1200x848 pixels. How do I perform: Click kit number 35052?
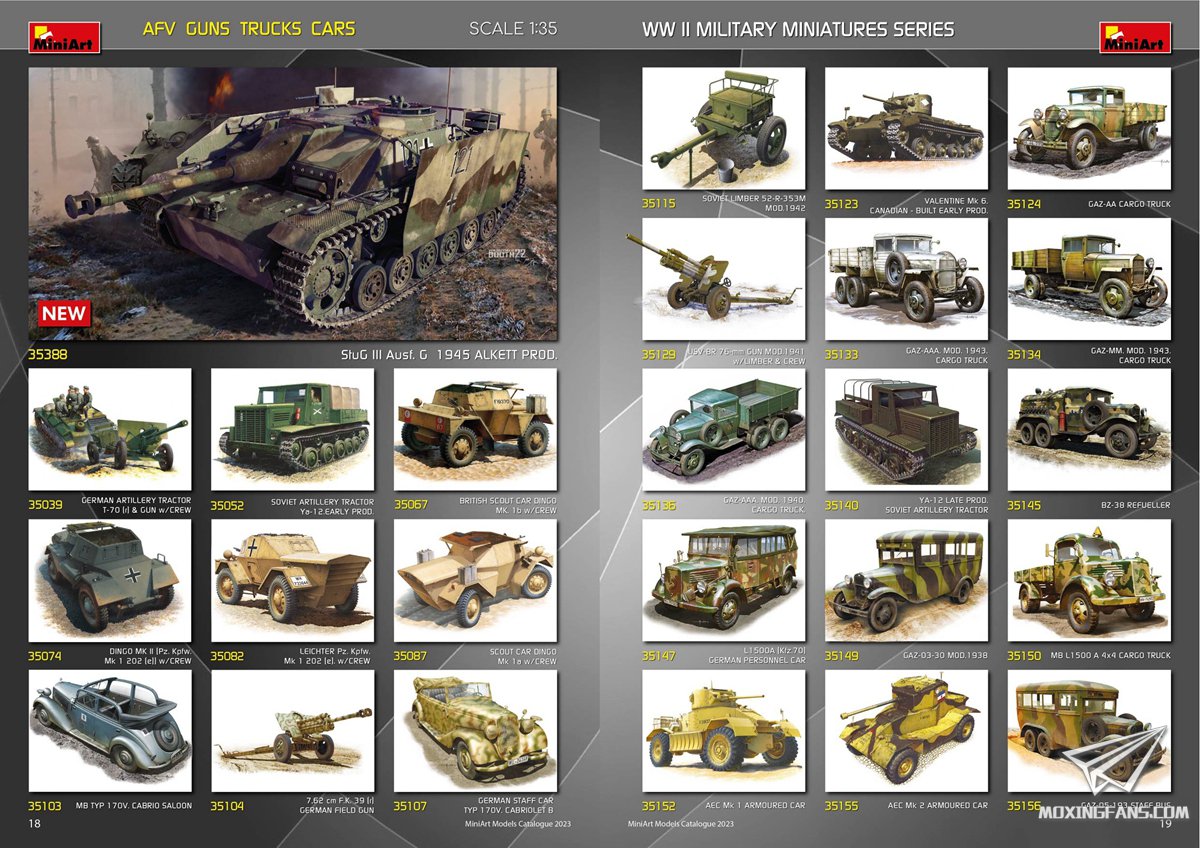click(x=228, y=505)
